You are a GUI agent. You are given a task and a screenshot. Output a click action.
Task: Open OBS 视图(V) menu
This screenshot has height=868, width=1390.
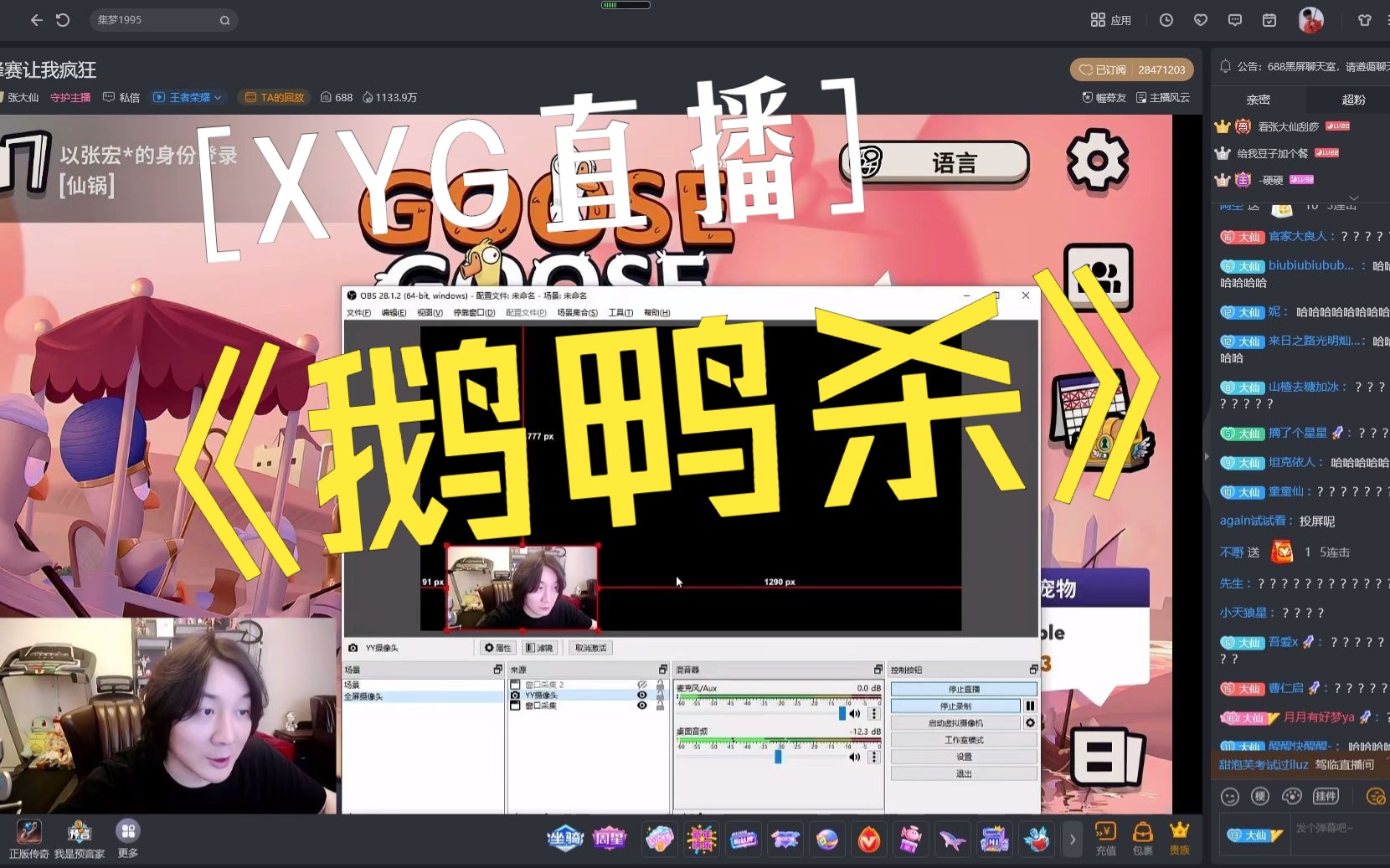click(430, 313)
